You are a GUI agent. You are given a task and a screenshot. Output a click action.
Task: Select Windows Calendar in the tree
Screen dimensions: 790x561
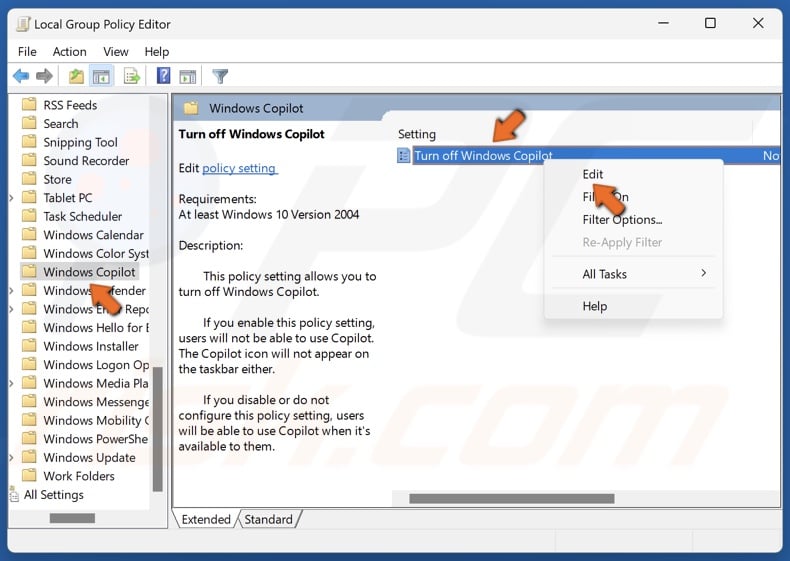(x=93, y=235)
